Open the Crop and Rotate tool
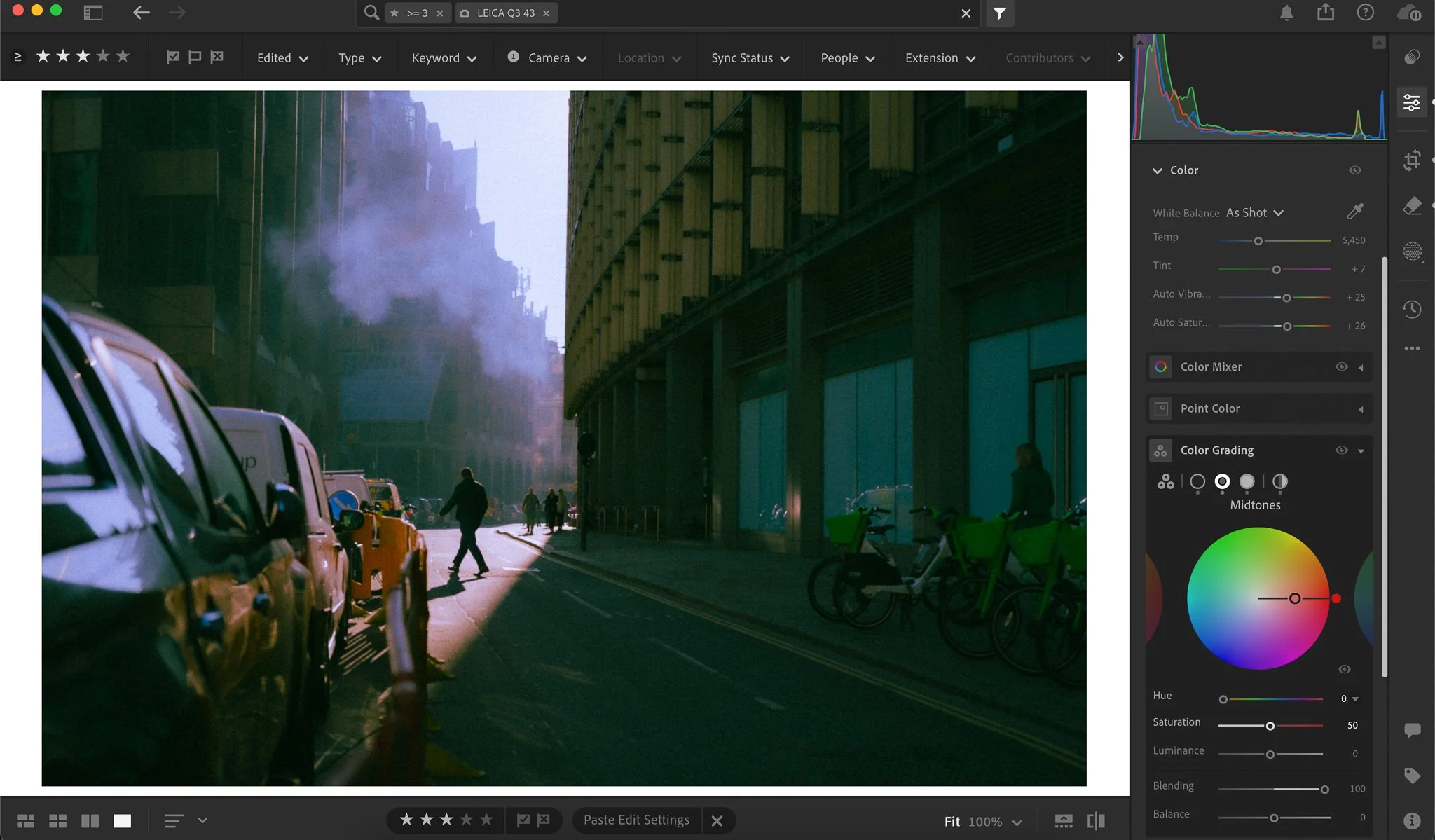Viewport: 1435px width, 840px height. (x=1412, y=160)
